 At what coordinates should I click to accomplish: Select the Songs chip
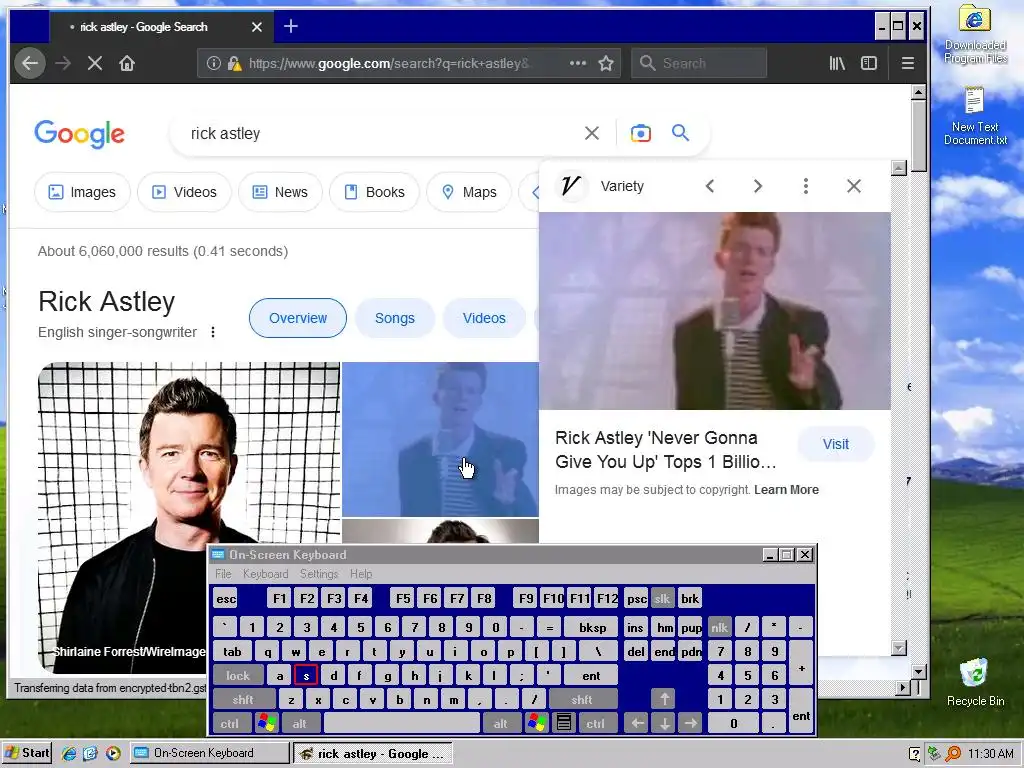point(394,318)
